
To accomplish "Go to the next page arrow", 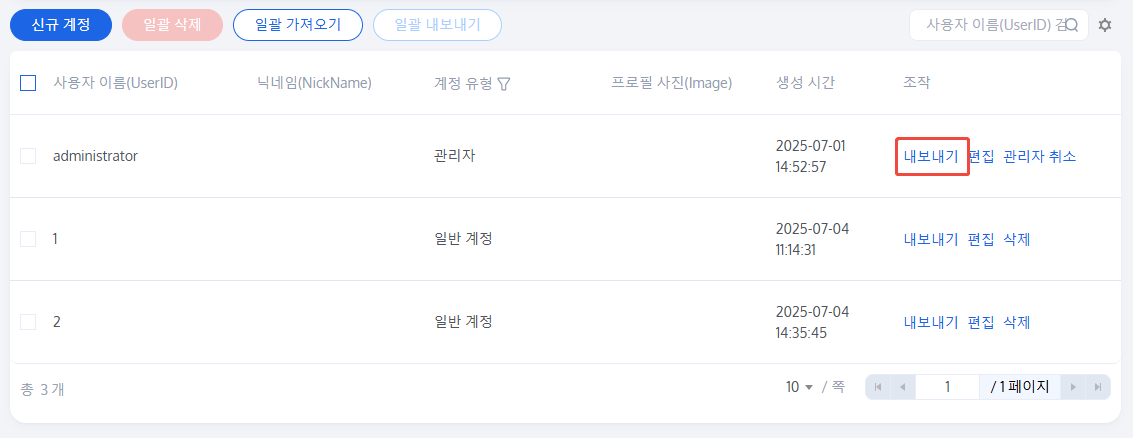I will coord(1074,387).
